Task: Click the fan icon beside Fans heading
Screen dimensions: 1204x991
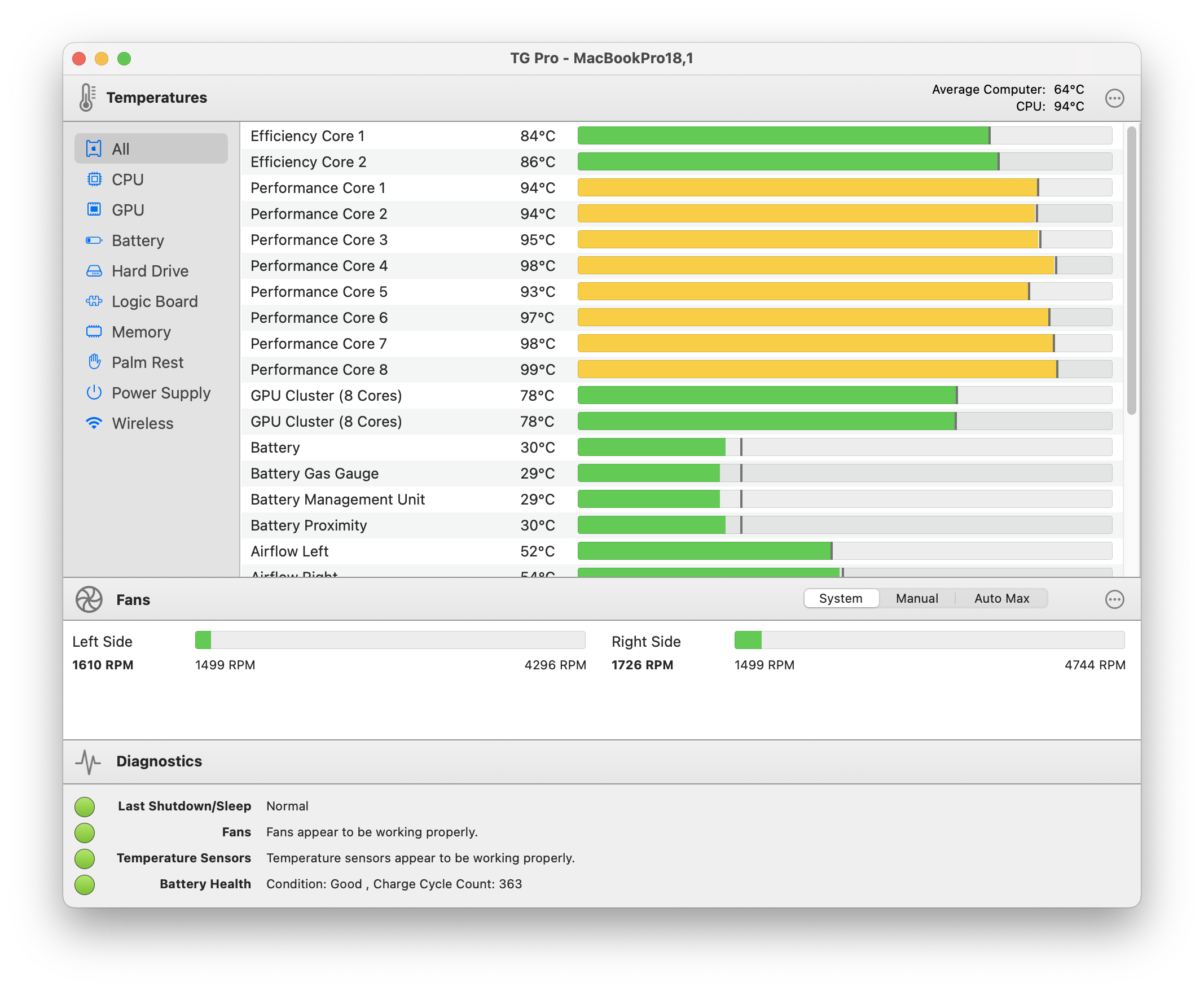Action: (89, 599)
